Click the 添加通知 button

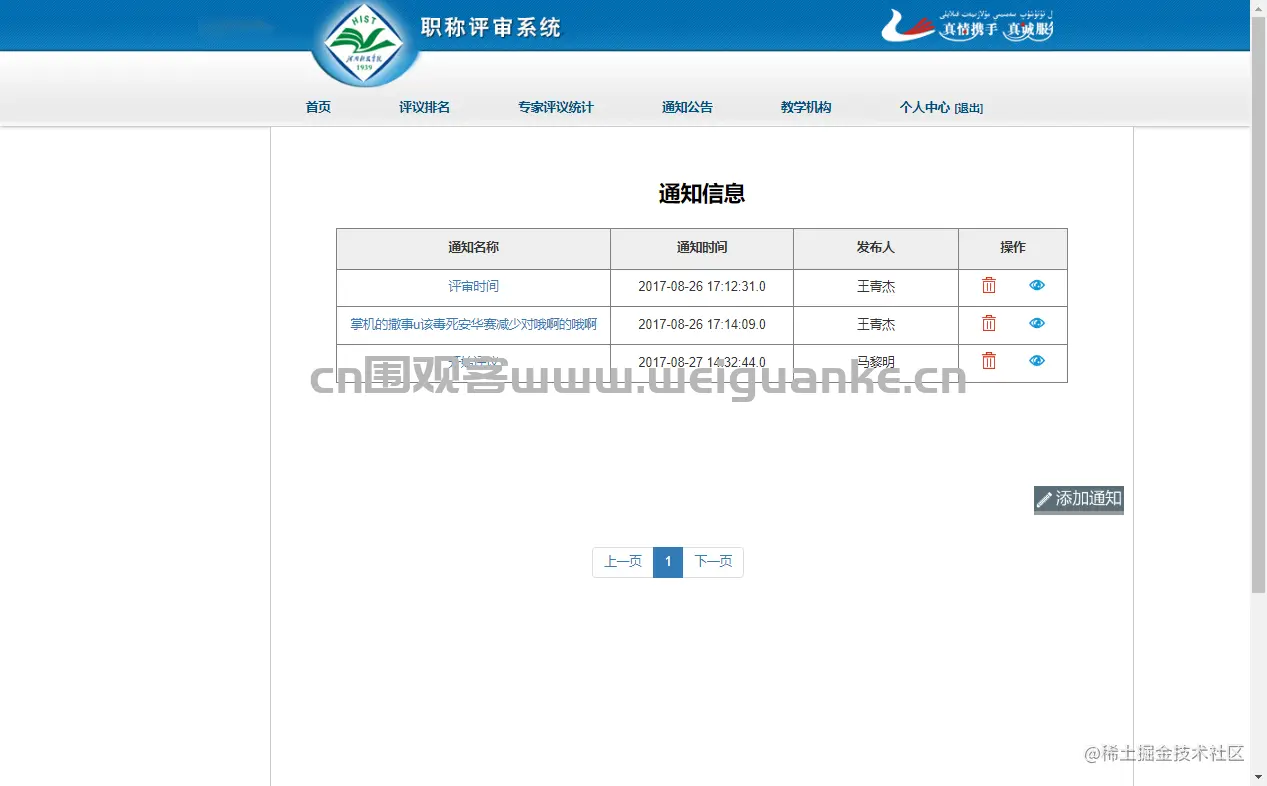[x=1079, y=499]
